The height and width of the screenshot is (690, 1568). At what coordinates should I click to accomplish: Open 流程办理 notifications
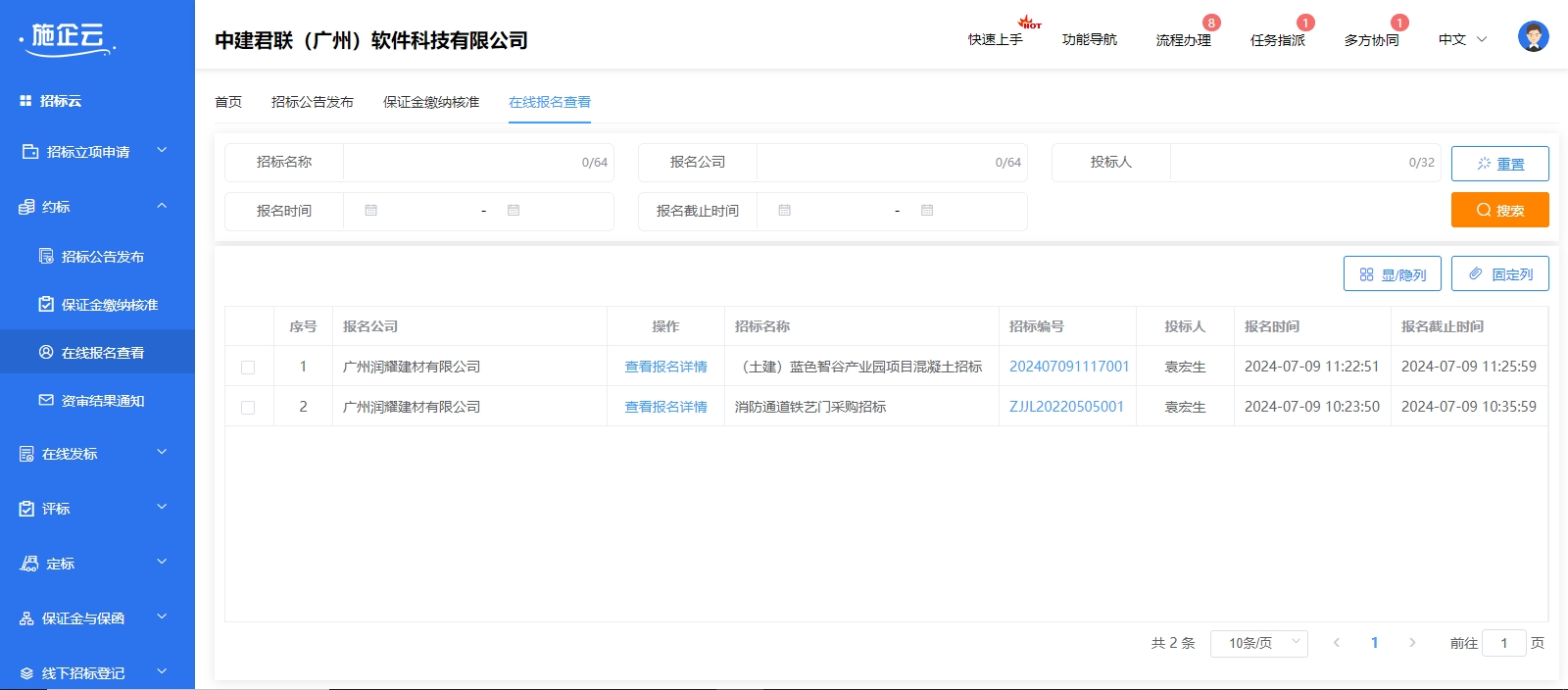pyautogui.click(x=1183, y=40)
